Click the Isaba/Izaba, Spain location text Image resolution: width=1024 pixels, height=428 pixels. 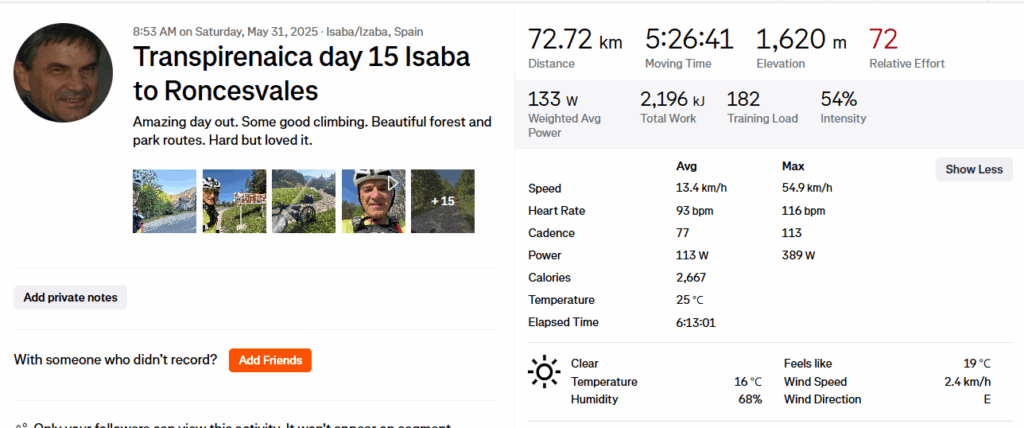376,31
